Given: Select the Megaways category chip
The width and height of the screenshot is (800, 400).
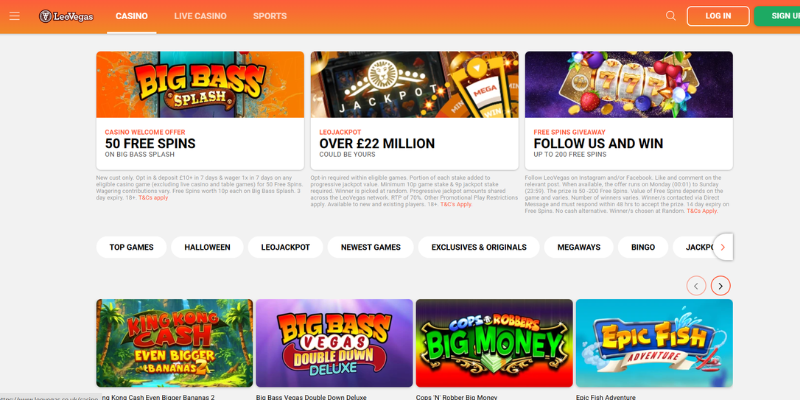Looking at the screenshot, I should point(579,247).
